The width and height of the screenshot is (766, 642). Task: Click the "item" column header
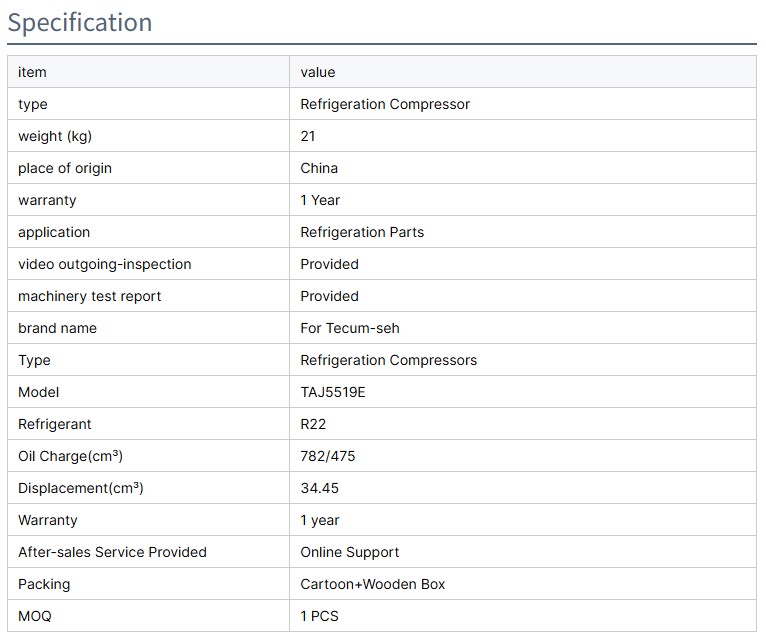pyautogui.click(x=32, y=72)
